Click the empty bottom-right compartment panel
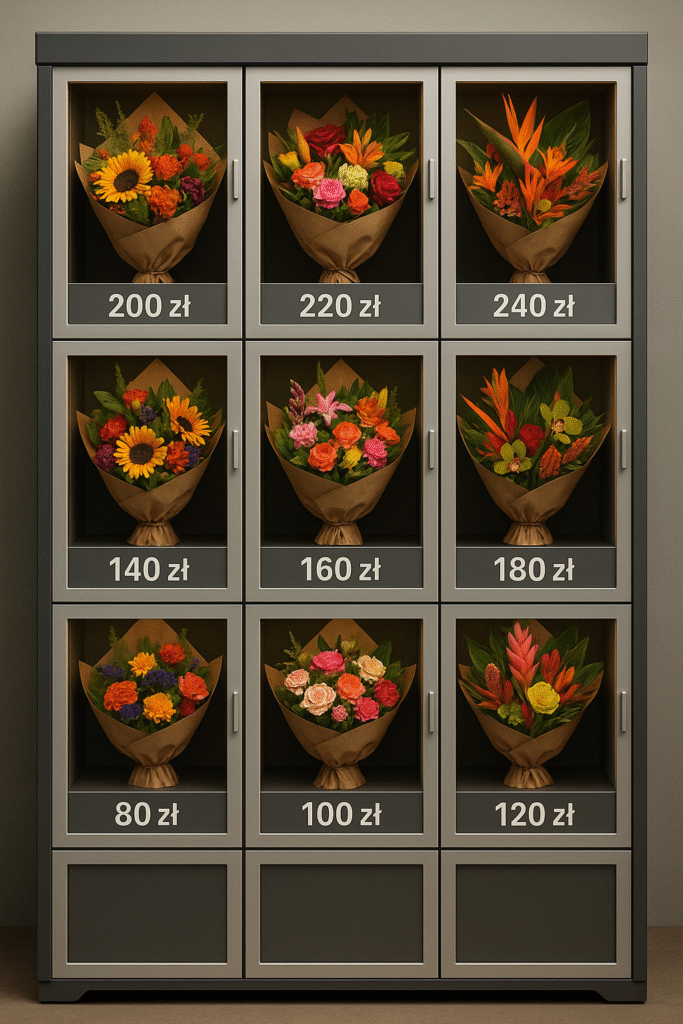The image size is (683, 1024). (535, 914)
